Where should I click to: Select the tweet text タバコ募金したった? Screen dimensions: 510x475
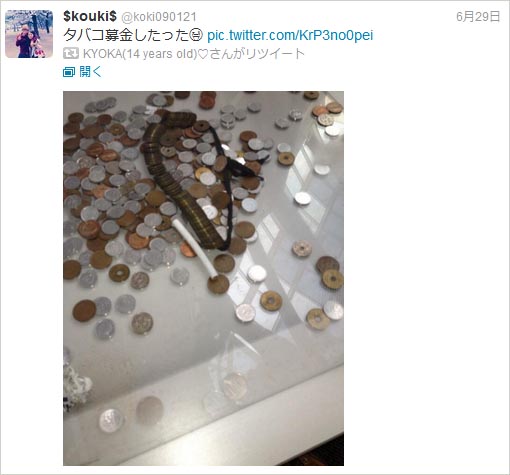tap(126, 35)
